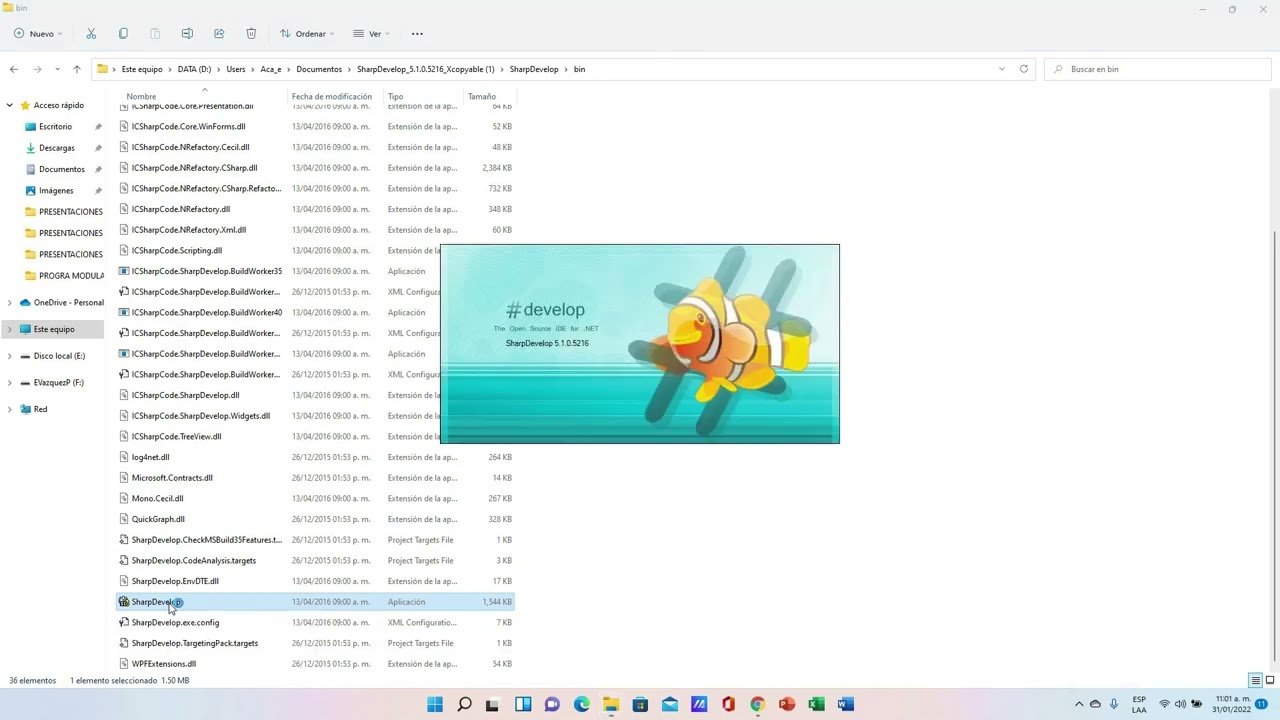This screenshot has height=720, width=1280.
Task: Click the SharpDevelop splash screen image
Action: pyautogui.click(x=640, y=343)
